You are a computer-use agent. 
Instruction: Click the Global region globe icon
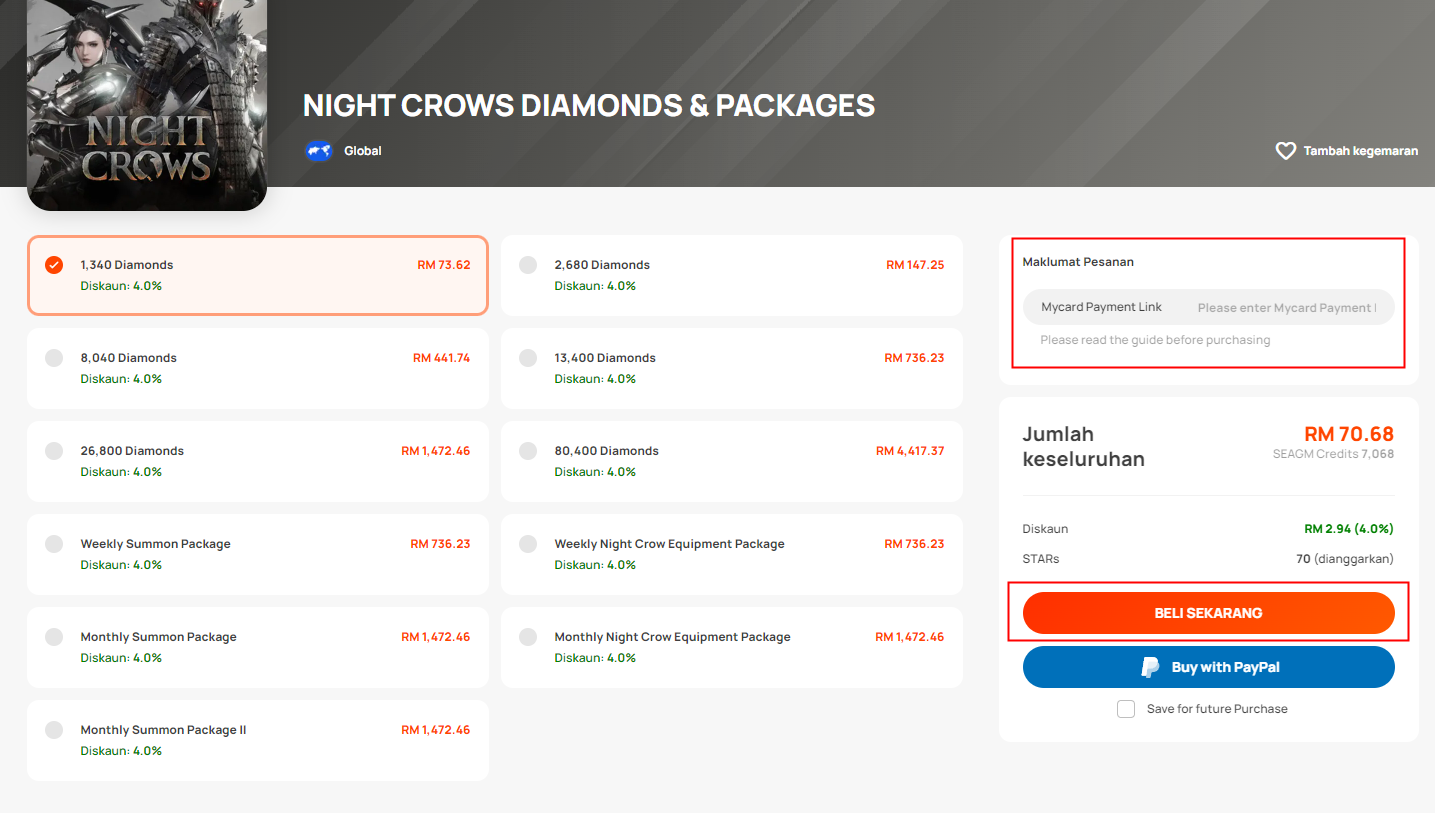coord(318,151)
